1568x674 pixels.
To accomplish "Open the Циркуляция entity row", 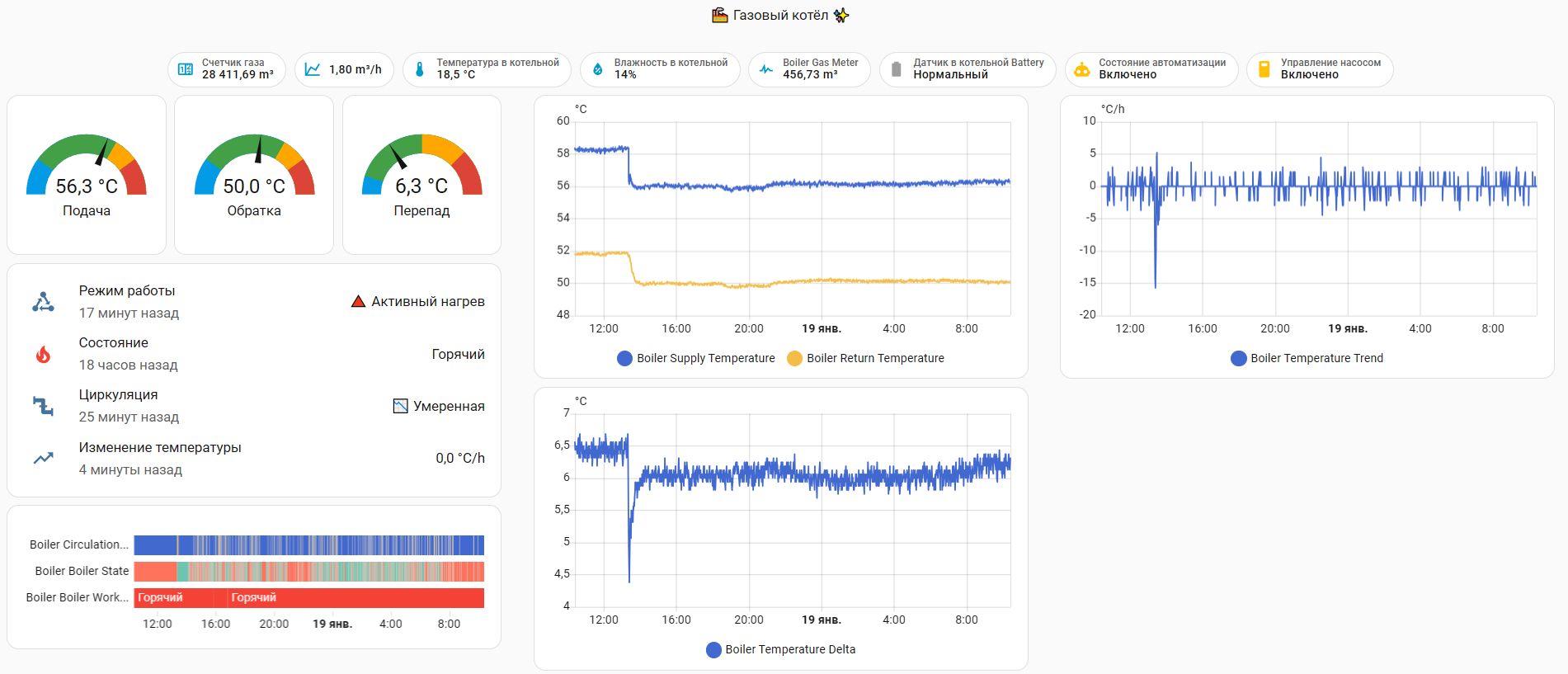I will 254,406.
